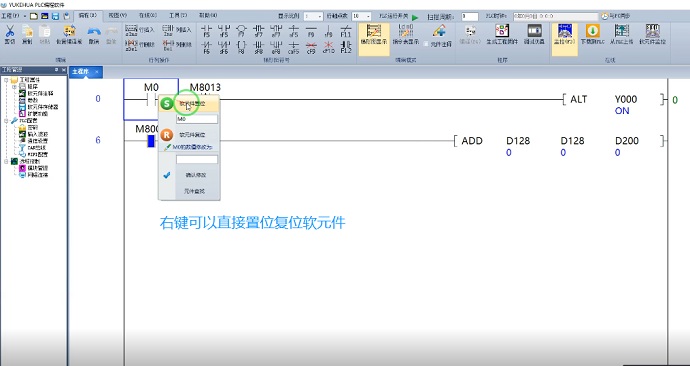
Task: Open the 视图 ribbon tab
Action: click(x=117, y=16)
